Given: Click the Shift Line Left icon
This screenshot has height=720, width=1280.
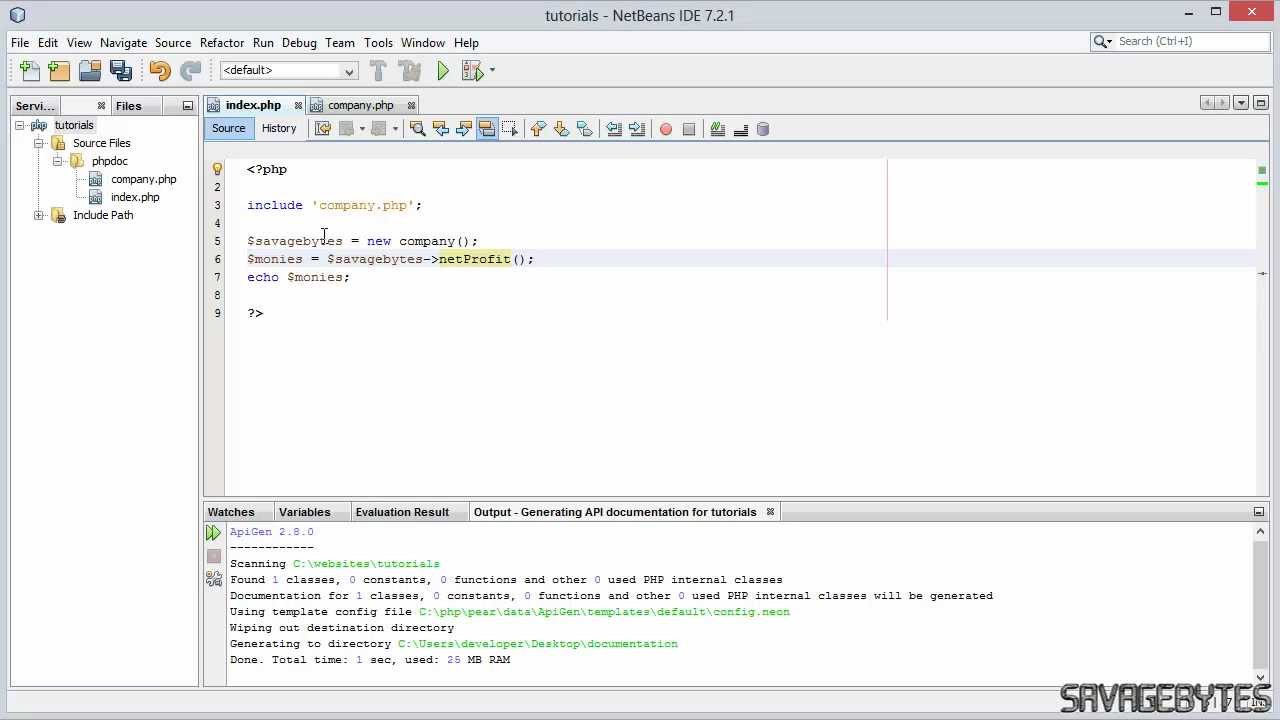Looking at the screenshot, I should (x=614, y=129).
